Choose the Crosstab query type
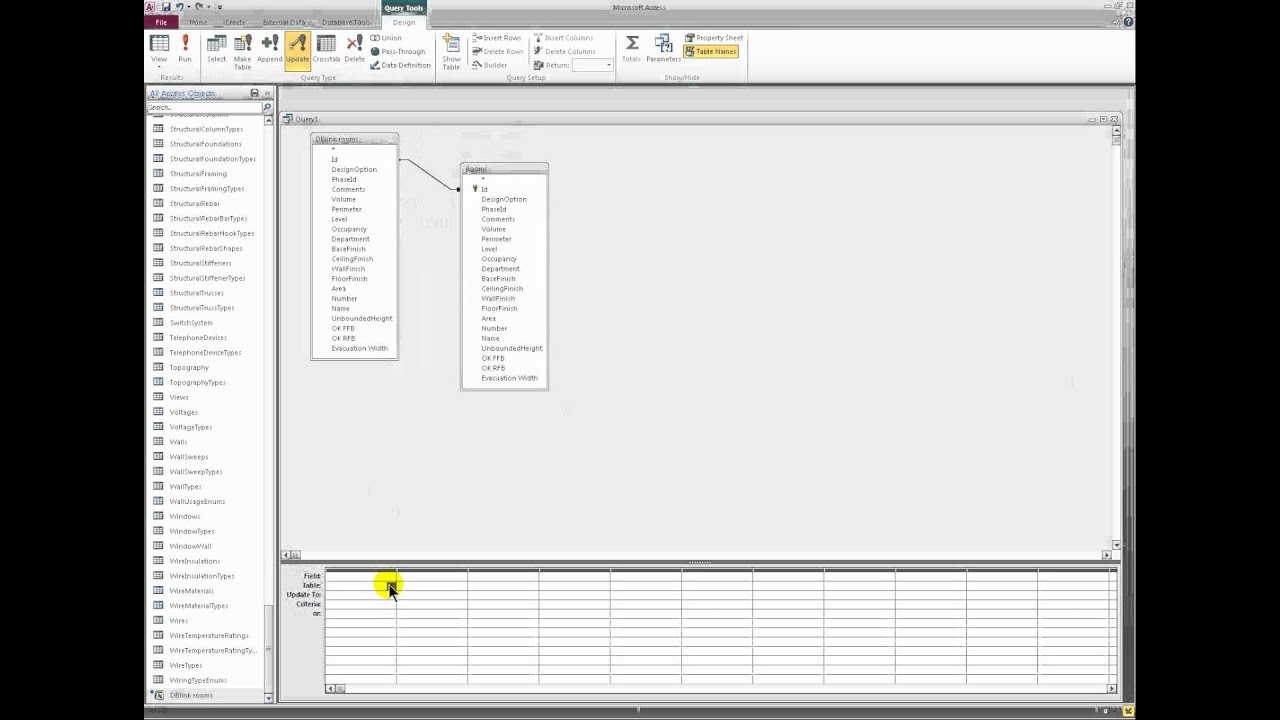The height and width of the screenshot is (720, 1280). (326, 48)
